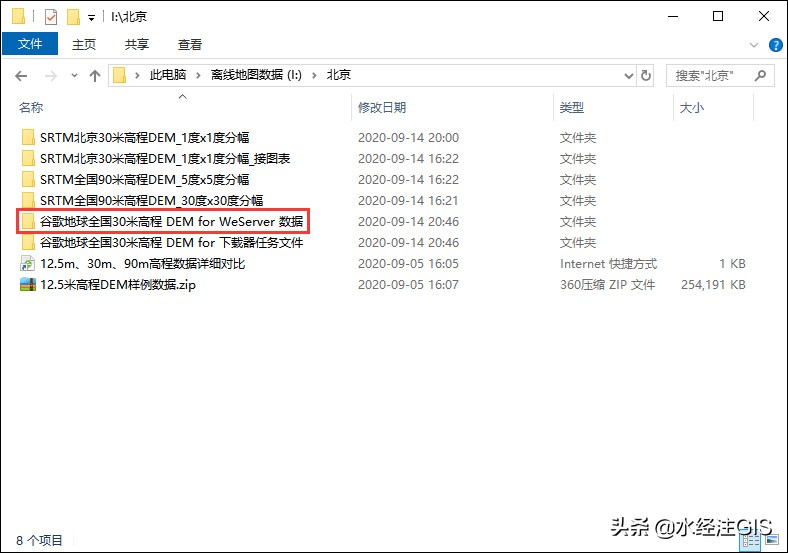Viewport: 788px width, 553px height.
Task: Select the file 12.5m、30m、90m高程数据详细对比
Action: click(143, 264)
